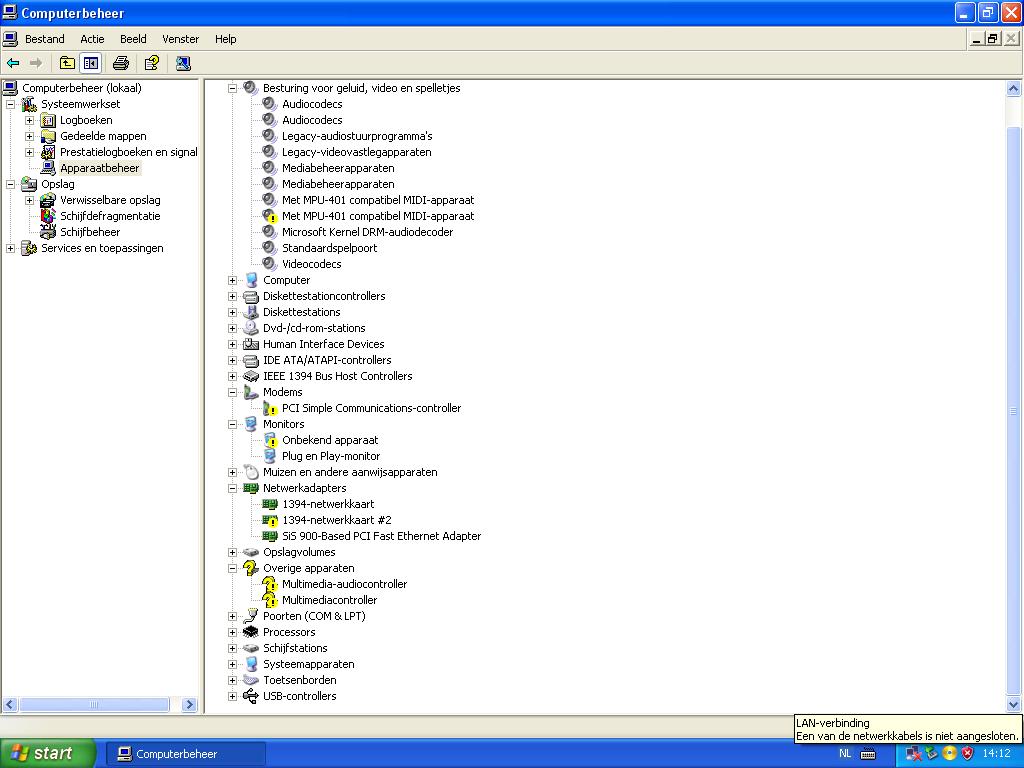Click the PCI Simple Communications-controller warning icon
Viewport: 1024px width, 768px height.
coord(270,408)
